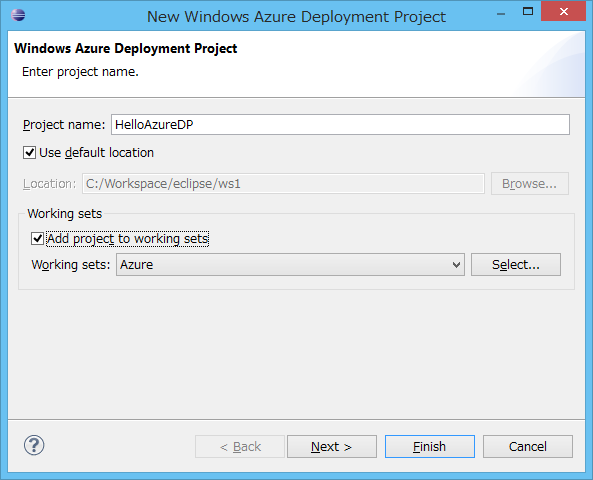The height and width of the screenshot is (480, 593).
Task: Click the disabled Browse... button
Action: 529,183
